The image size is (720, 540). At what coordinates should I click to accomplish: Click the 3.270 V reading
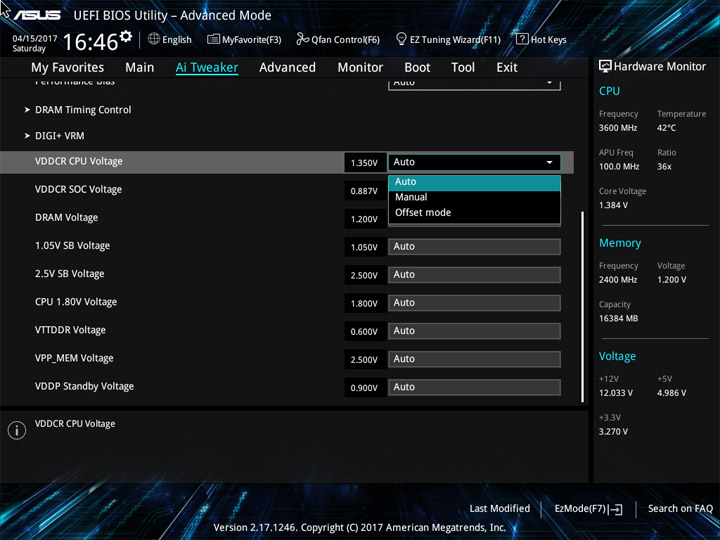pyautogui.click(x=613, y=432)
